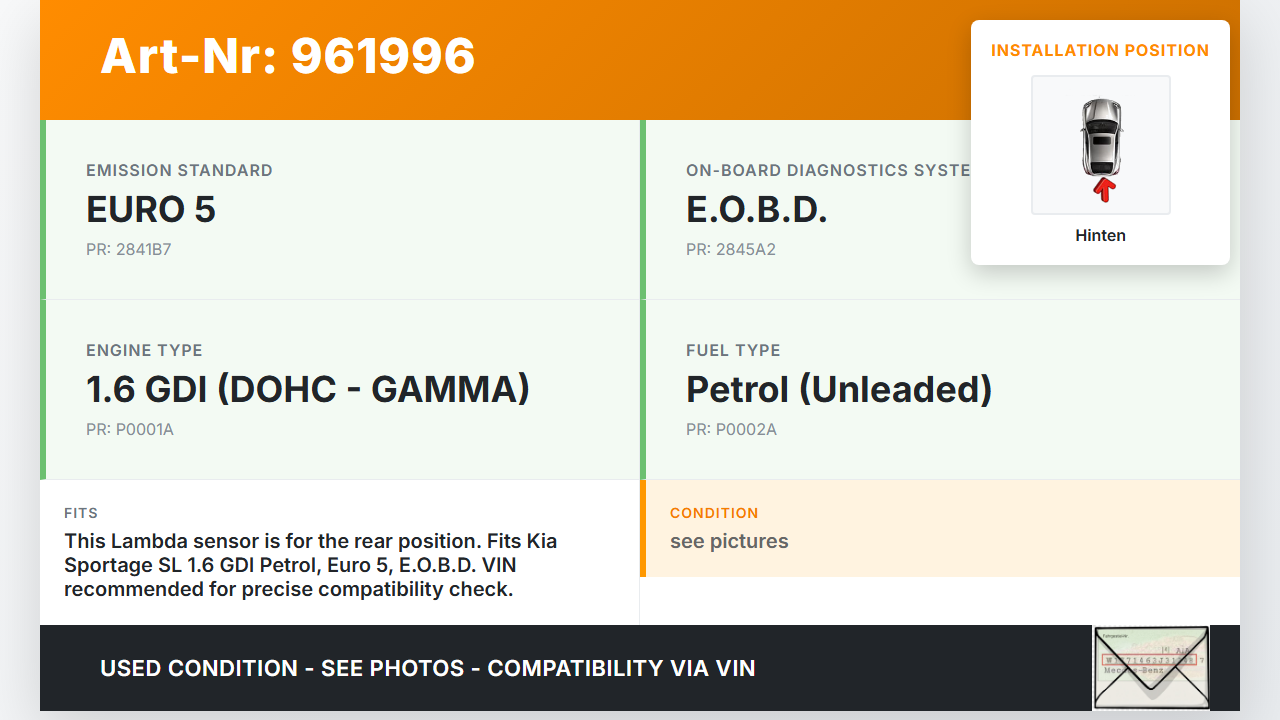
Task: Click the PR: 2841B7 code
Action: pos(129,249)
